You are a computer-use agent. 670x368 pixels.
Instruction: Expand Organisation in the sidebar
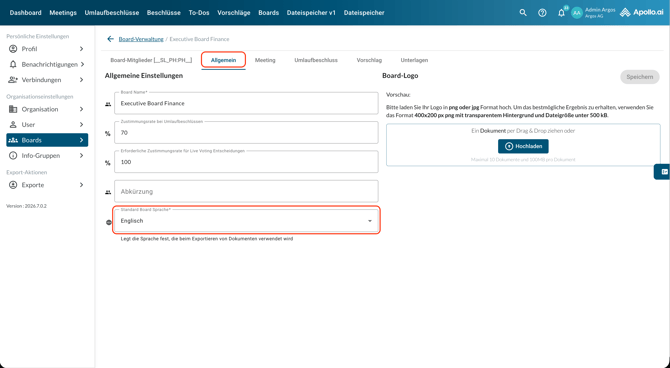pyautogui.click(x=46, y=109)
